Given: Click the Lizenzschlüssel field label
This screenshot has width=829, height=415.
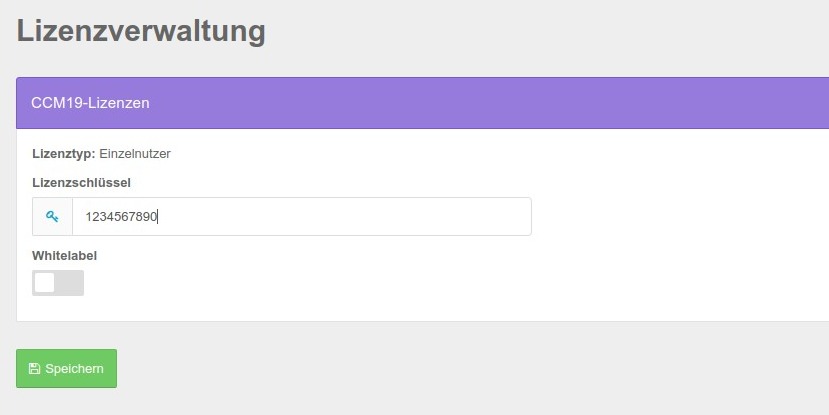Looking at the screenshot, I should coord(81,182).
